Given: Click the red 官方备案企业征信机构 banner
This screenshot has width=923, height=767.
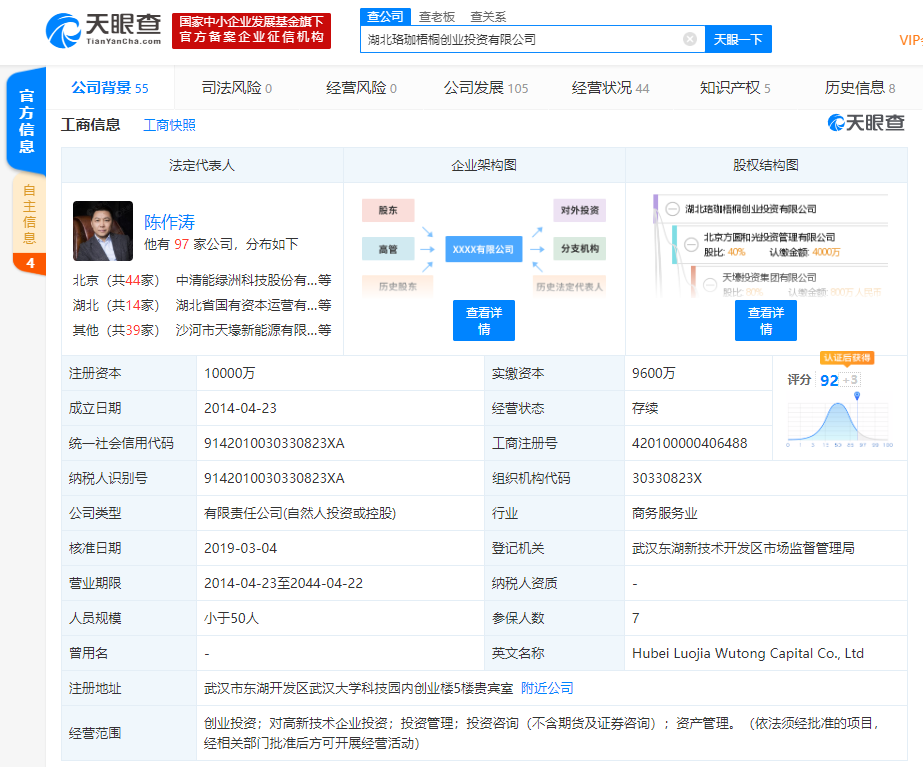Looking at the screenshot, I should (x=251, y=30).
